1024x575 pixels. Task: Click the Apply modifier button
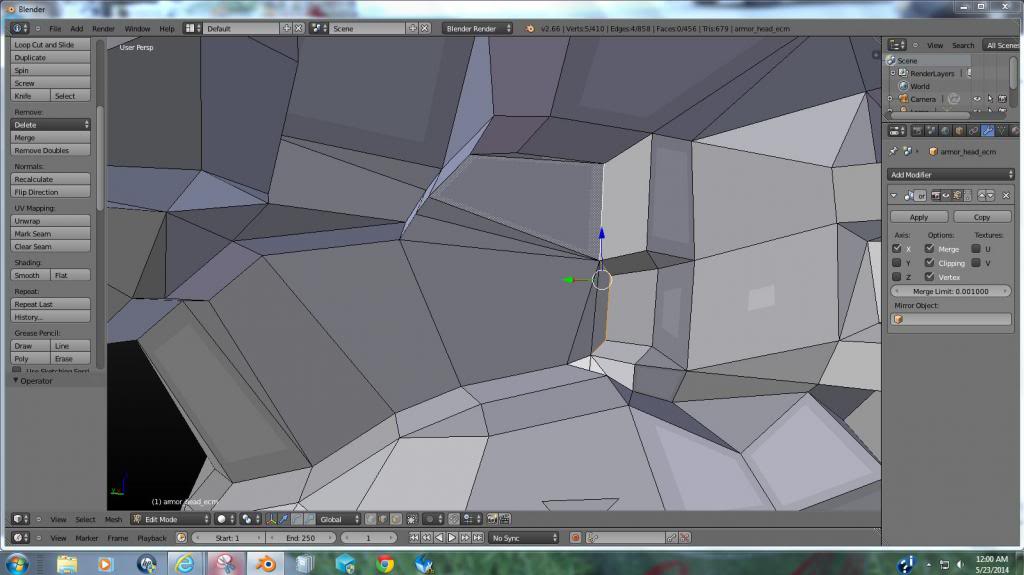(x=918, y=217)
